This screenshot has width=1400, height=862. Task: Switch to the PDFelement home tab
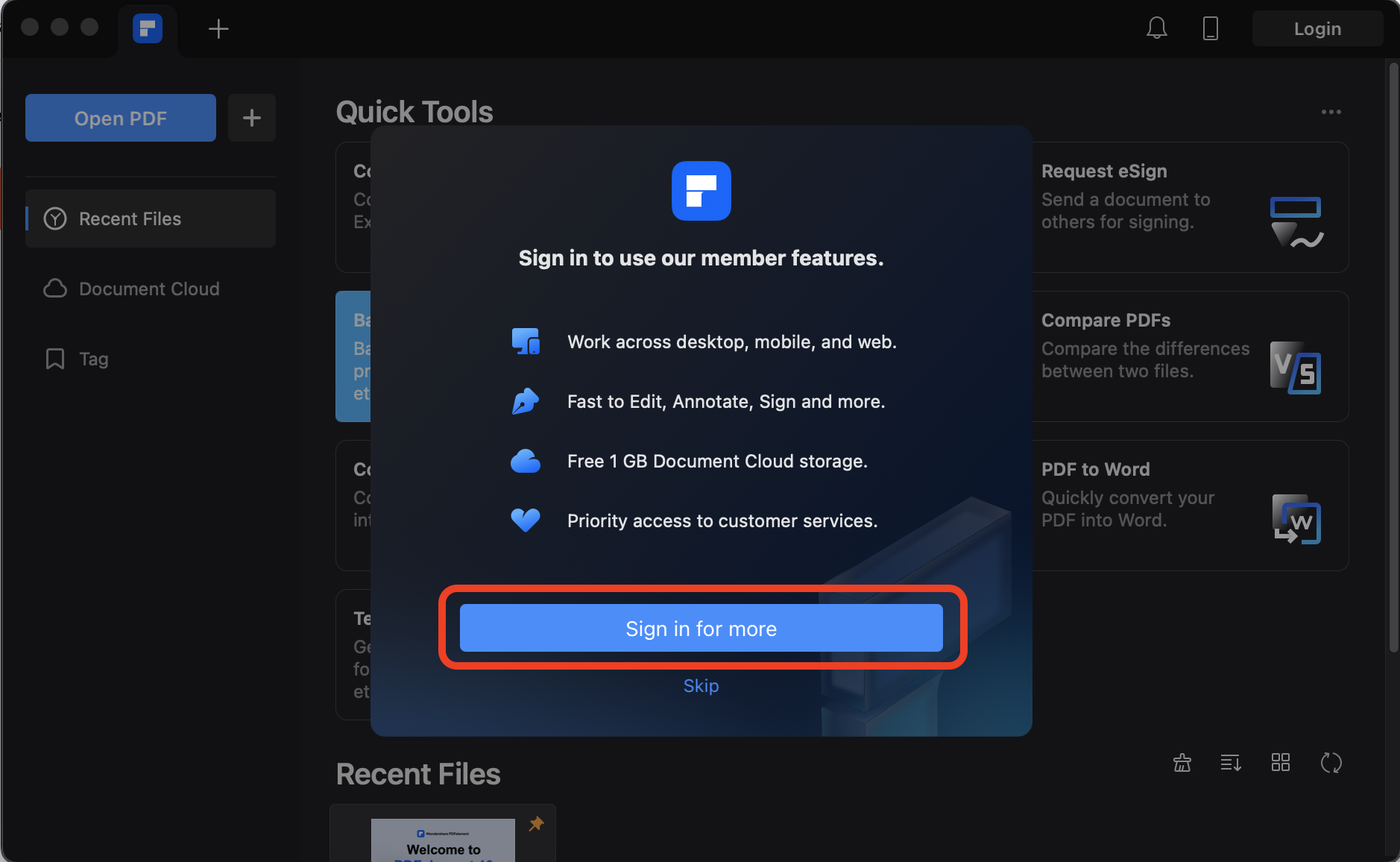click(x=147, y=28)
